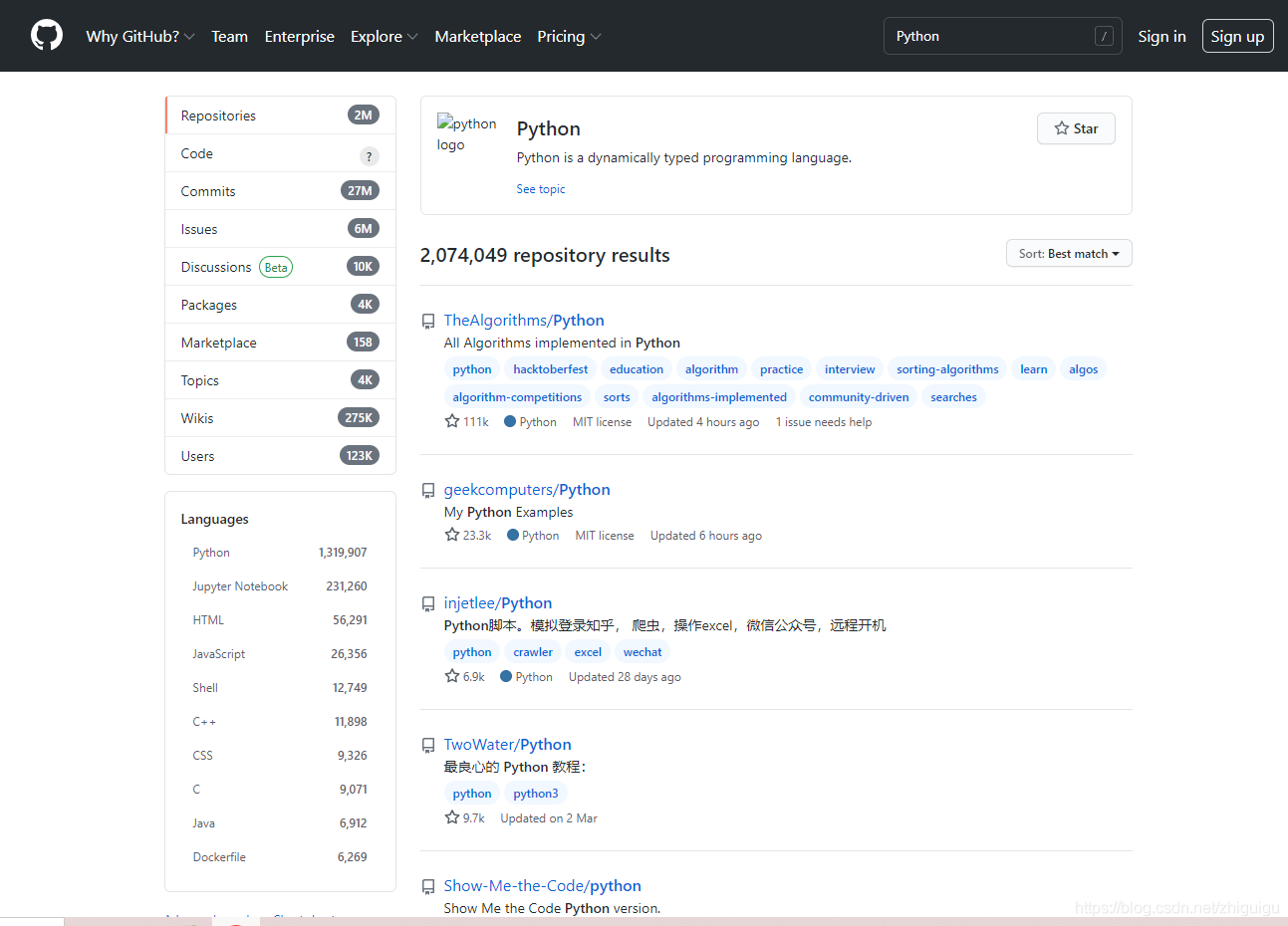Click the education topic tag
Screen dimensions: 1288x926
tap(637, 369)
